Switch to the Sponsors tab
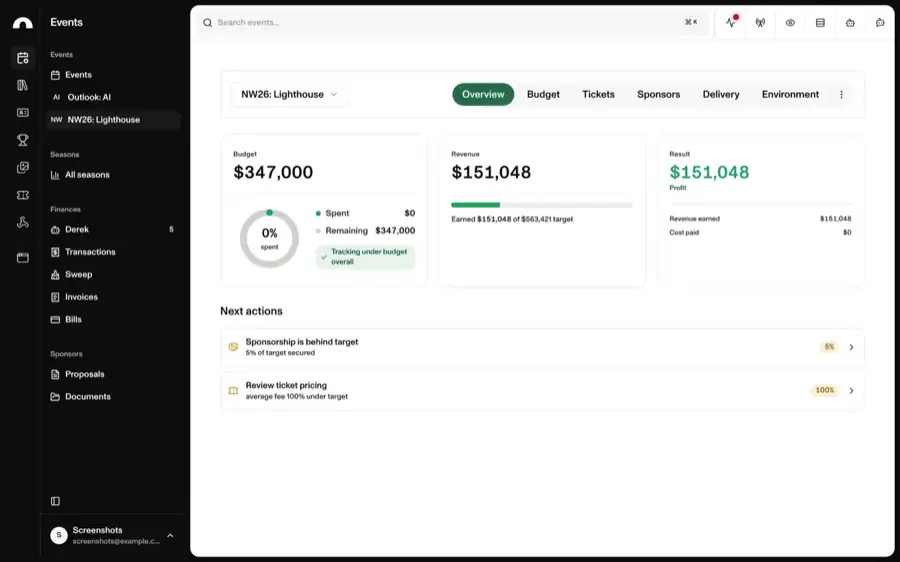 (658, 94)
